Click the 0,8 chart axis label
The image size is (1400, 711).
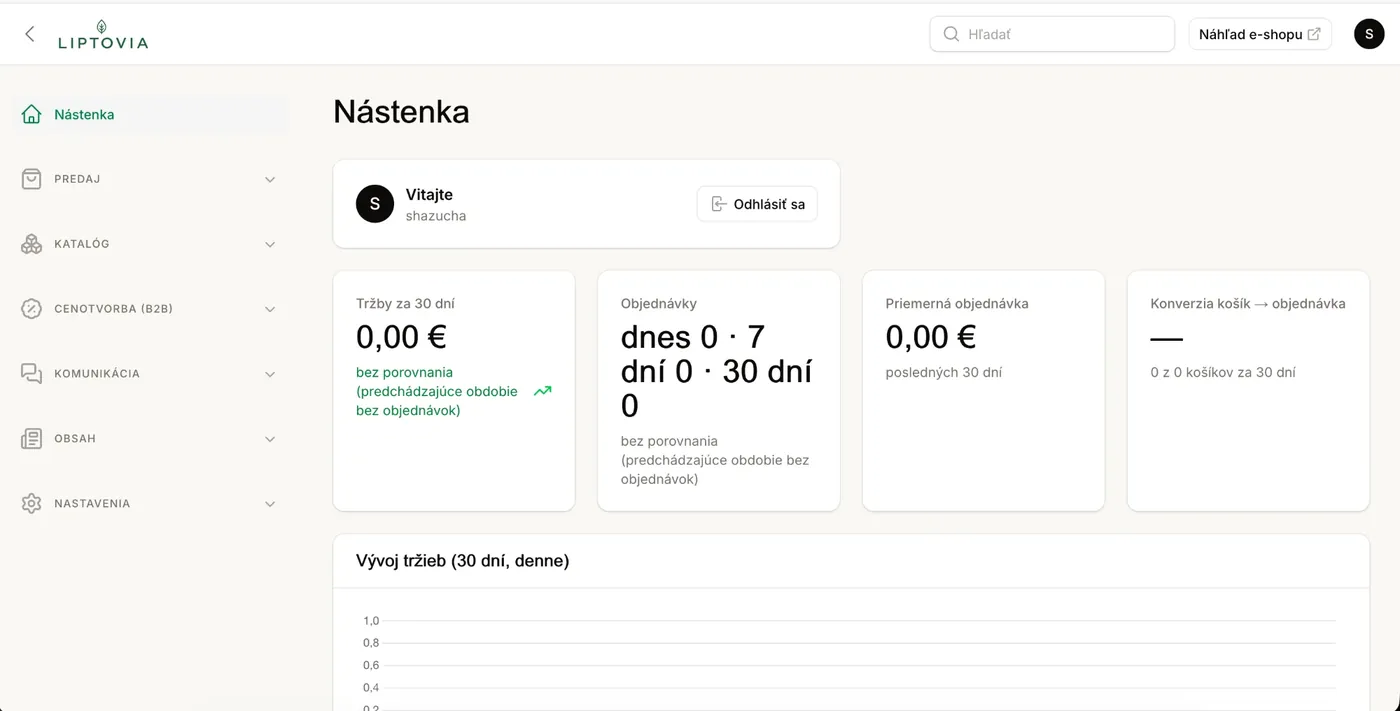(x=371, y=643)
